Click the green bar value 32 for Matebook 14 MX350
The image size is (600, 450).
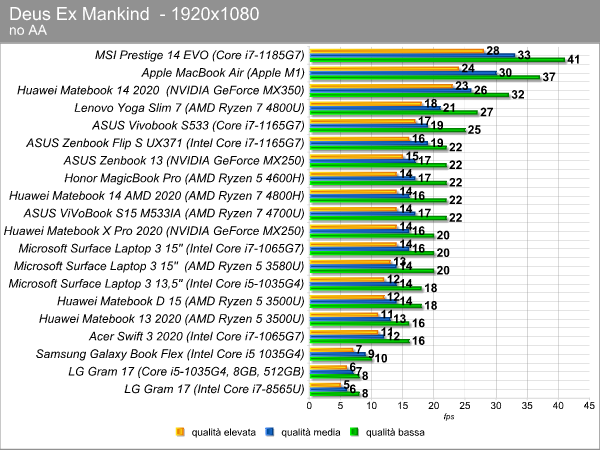(x=518, y=95)
